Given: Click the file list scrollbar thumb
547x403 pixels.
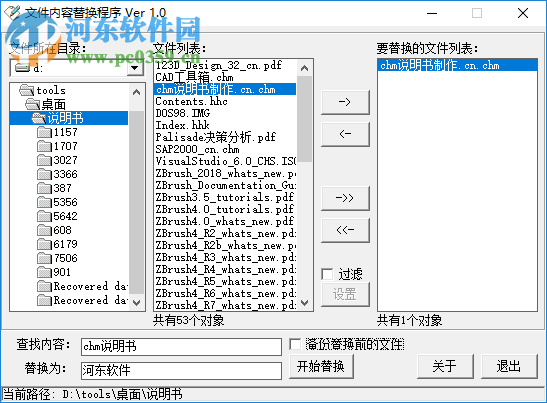Looking at the screenshot, I should point(305,119).
